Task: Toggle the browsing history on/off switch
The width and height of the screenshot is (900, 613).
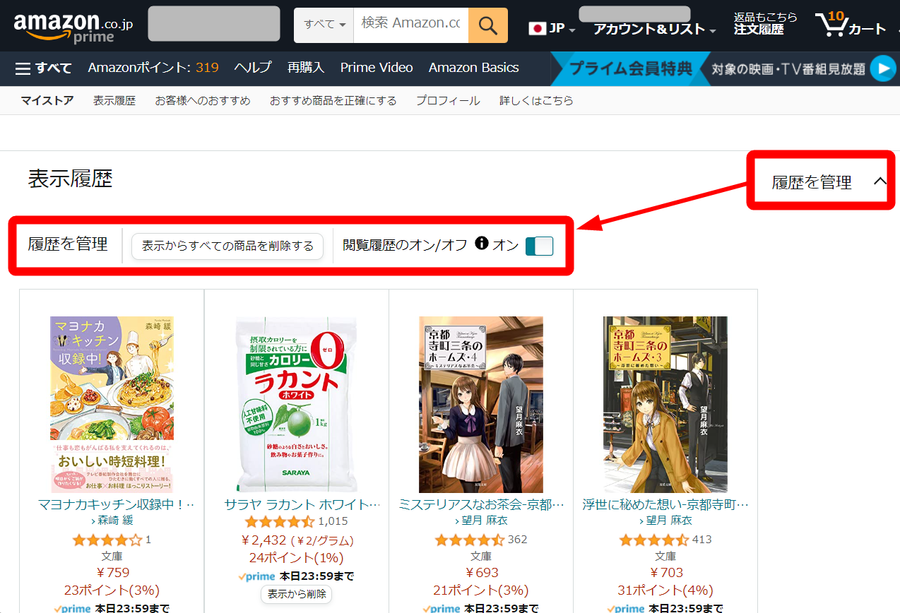Action: click(x=540, y=246)
